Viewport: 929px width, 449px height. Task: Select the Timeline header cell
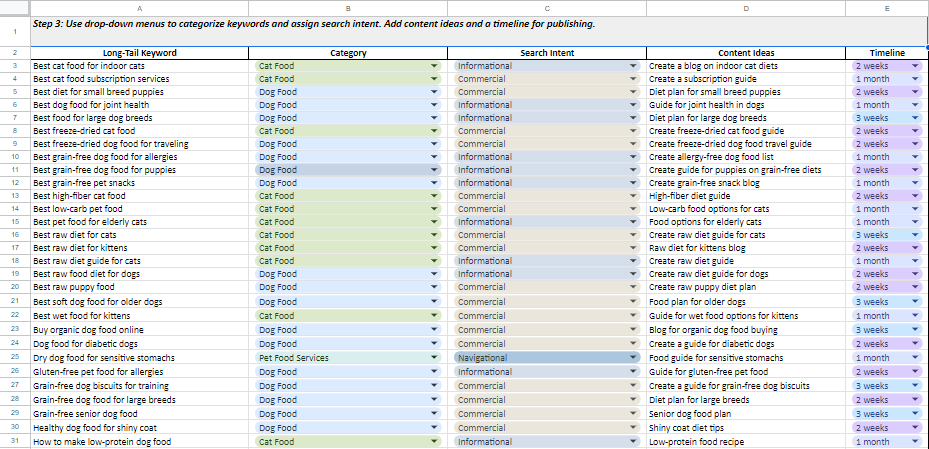pos(887,53)
